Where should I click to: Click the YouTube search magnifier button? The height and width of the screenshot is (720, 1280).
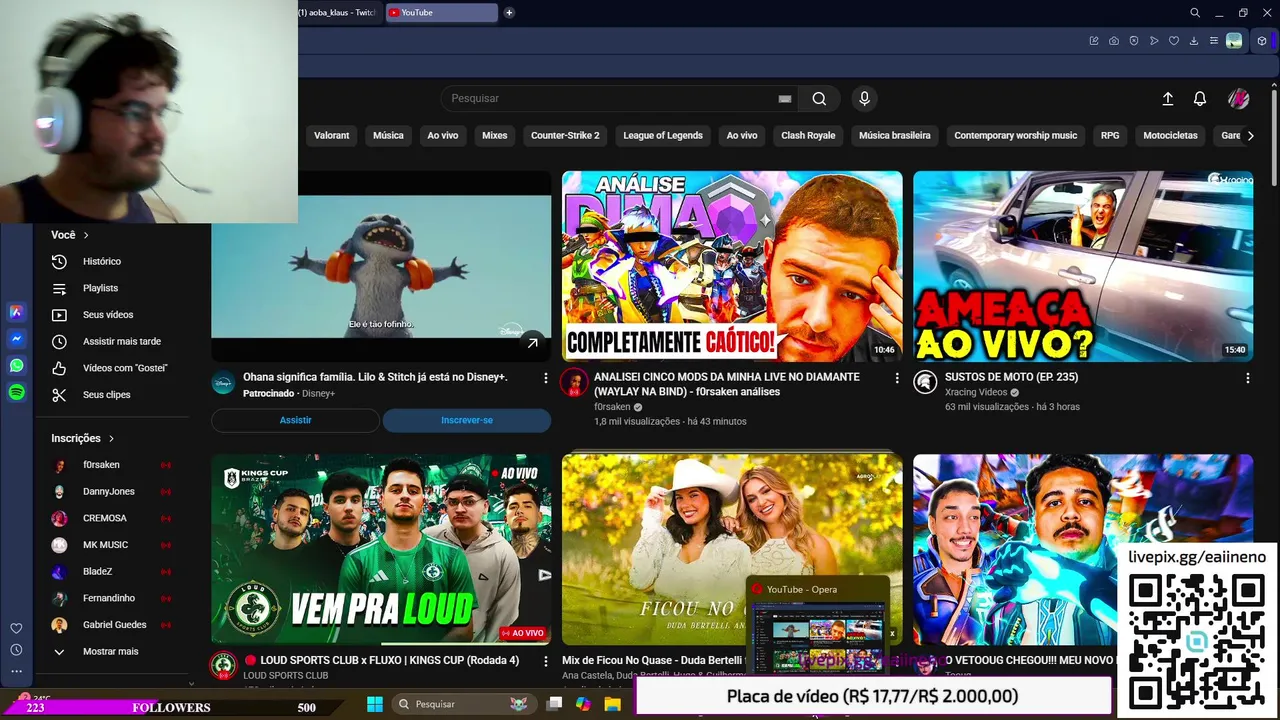(x=819, y=98)
